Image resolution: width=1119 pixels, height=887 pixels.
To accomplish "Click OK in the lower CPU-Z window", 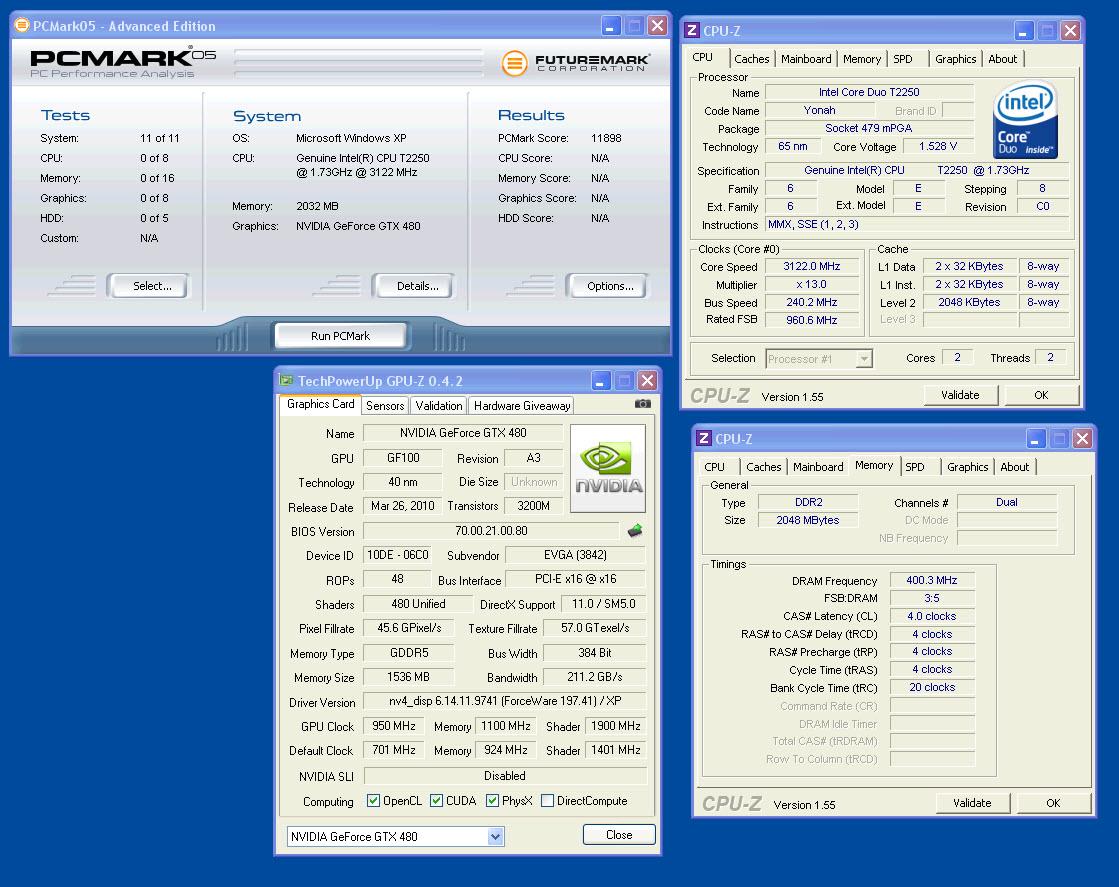I will [x=1053, y=803].
